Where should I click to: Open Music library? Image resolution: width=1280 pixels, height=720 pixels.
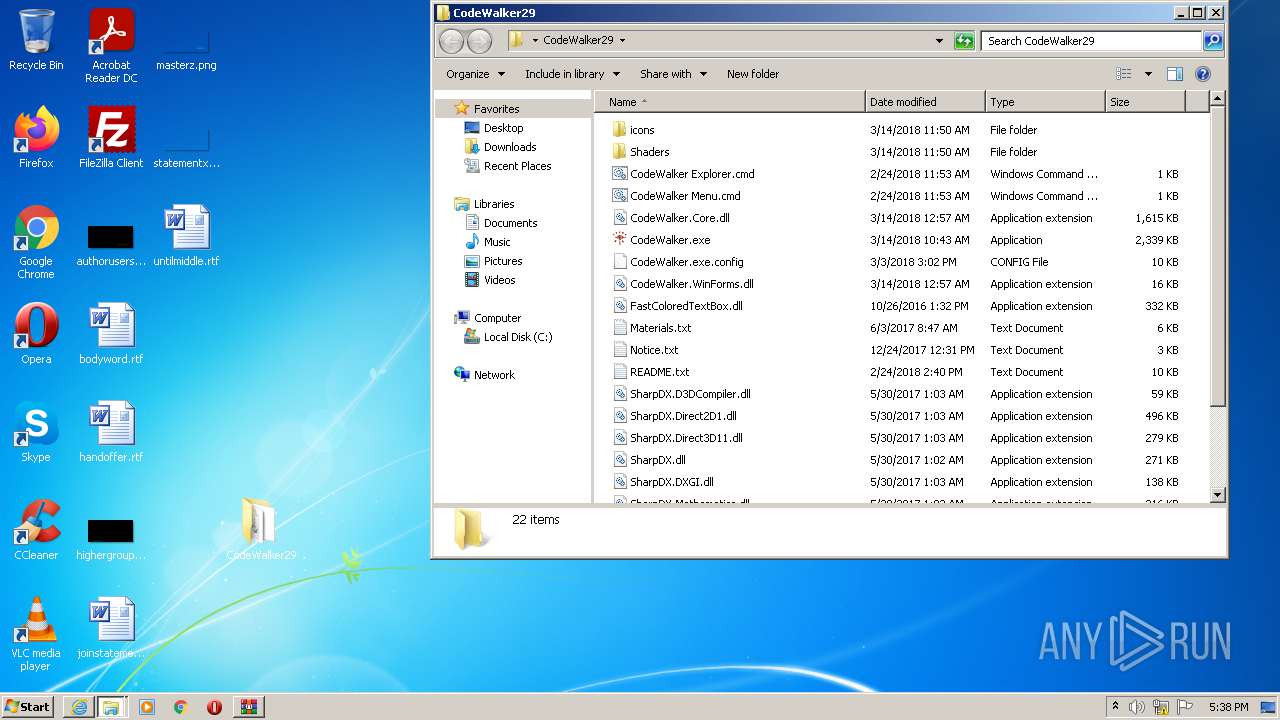[x=497, y=242]
